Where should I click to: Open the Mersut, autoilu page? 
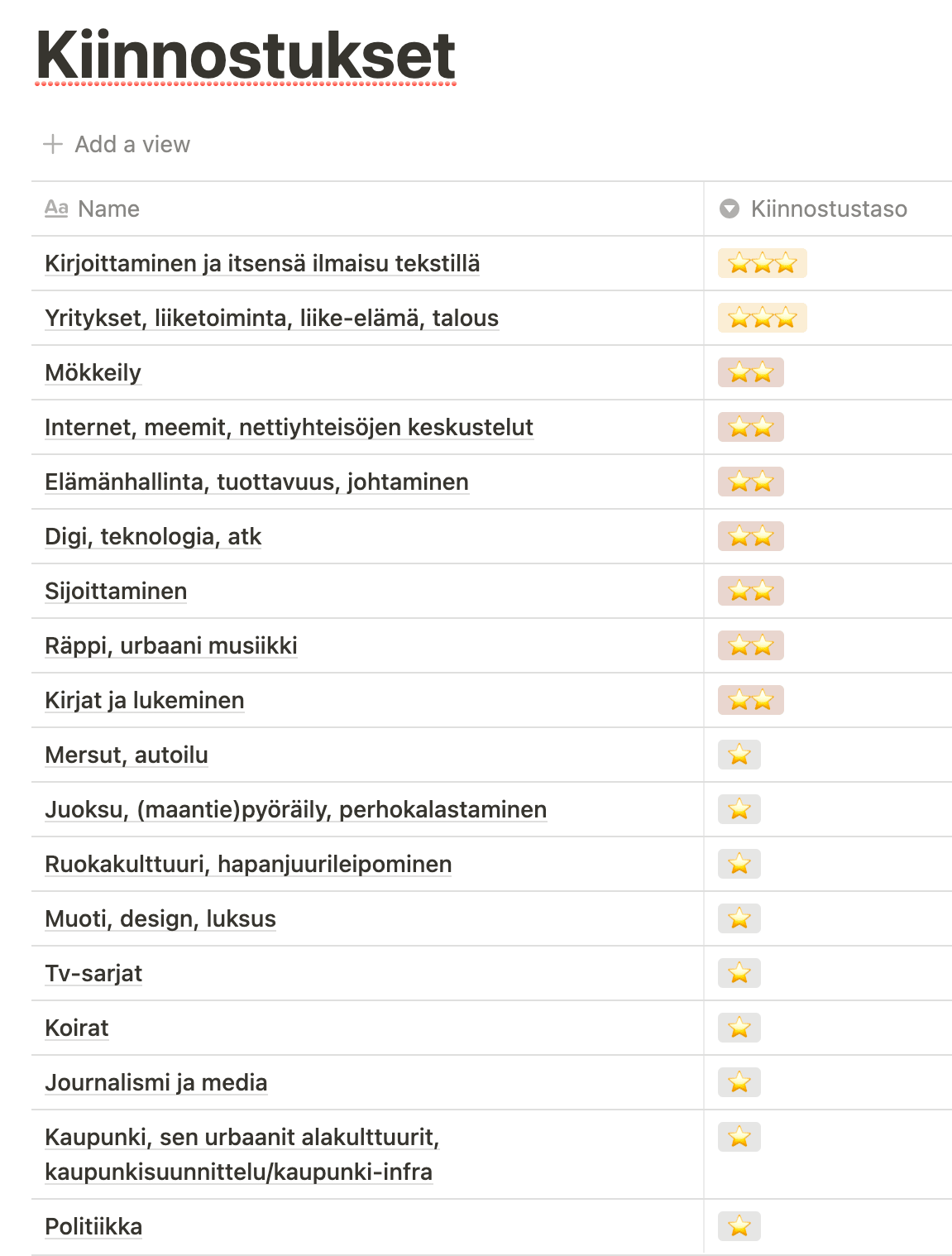pyautogui.click(x=127, y=755)
